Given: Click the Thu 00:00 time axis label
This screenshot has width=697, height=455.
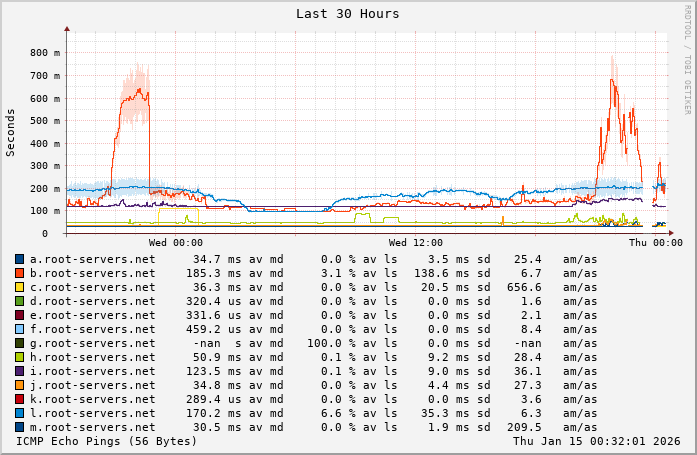Looking at the screenshot, I should pyautogui.click(x=655, y=242).
